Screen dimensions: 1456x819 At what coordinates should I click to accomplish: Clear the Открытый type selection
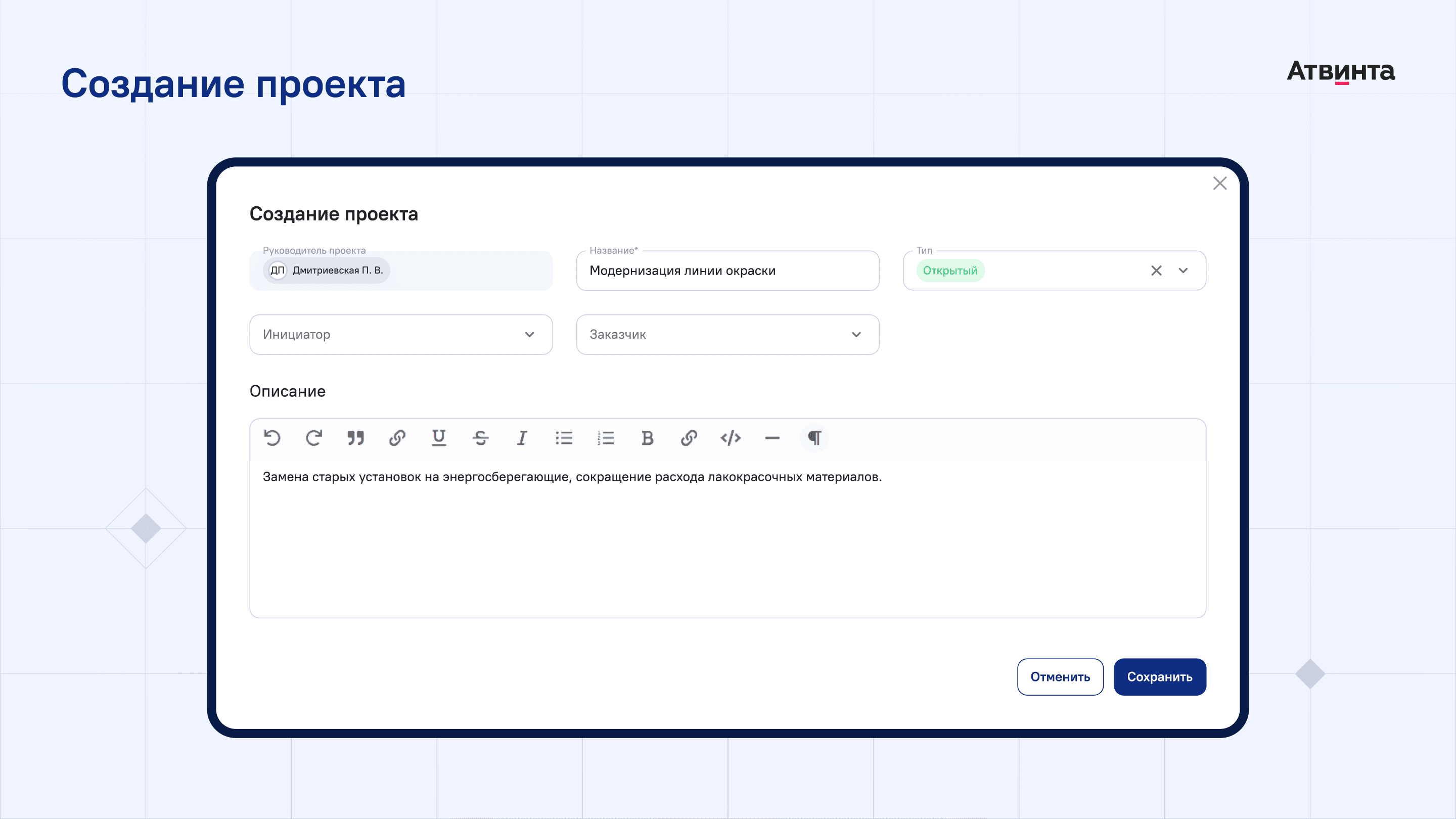(1156, 271)
